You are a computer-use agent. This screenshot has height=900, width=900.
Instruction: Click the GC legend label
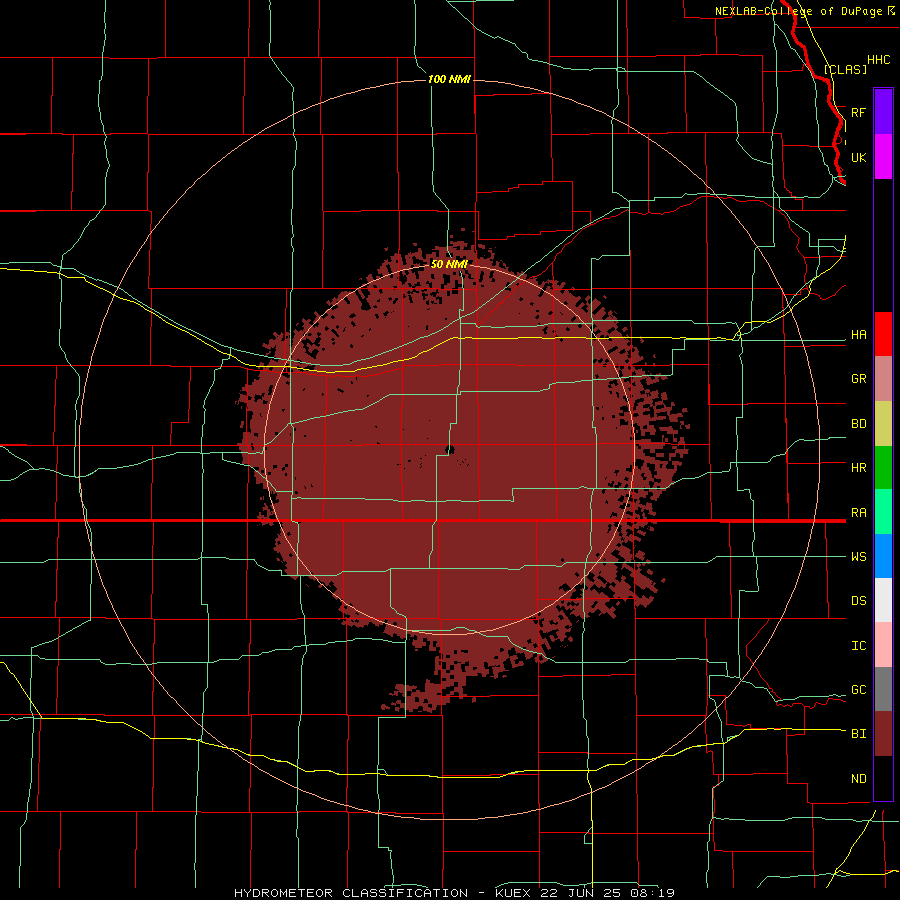point(858,690)
